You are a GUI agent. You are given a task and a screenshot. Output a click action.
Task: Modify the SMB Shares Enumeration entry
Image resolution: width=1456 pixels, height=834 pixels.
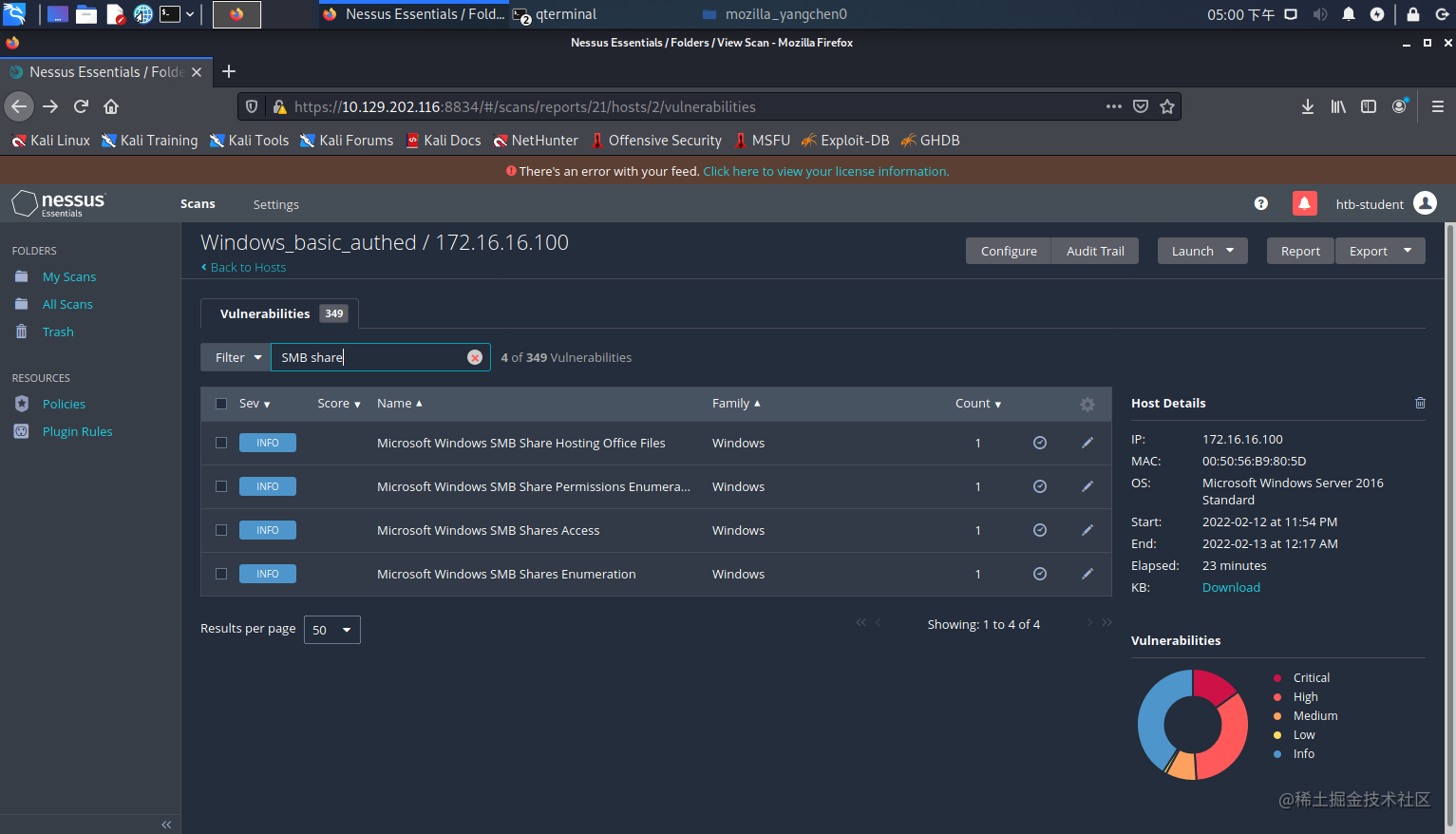tap(1087, 574)
